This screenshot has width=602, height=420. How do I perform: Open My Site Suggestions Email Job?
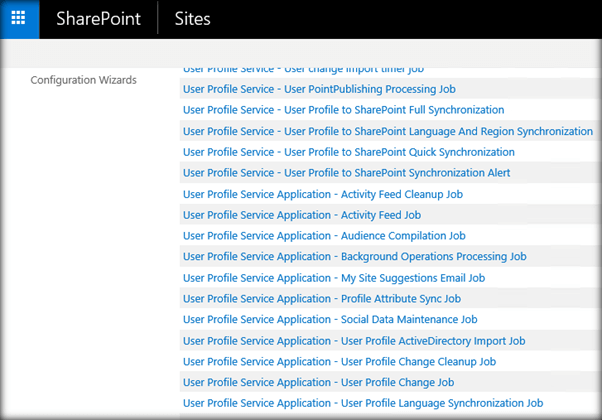click(333, 278)
